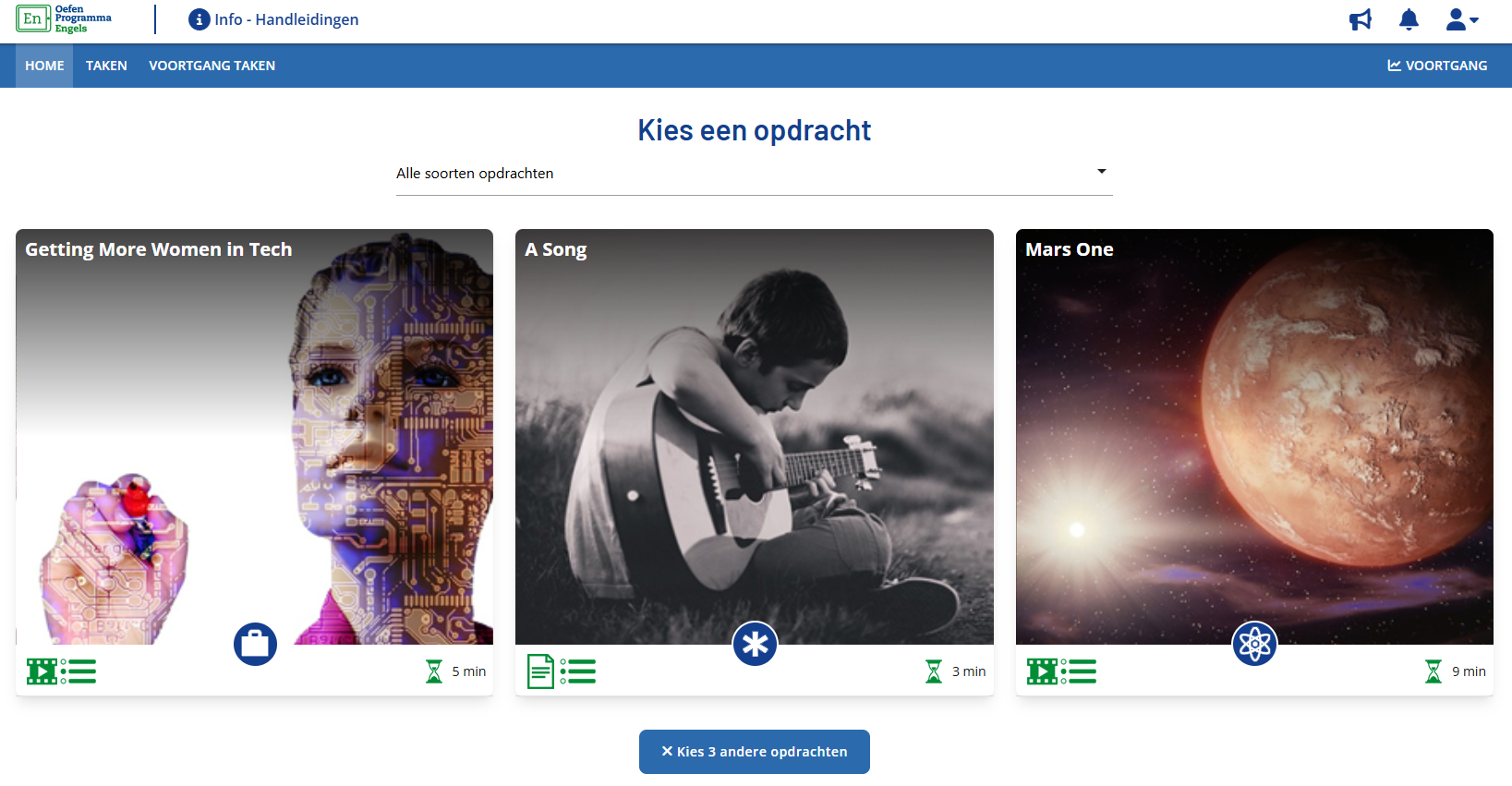Open the VOORTGANG link with chart icon
1512x786 pixels.
[1437, 66]
